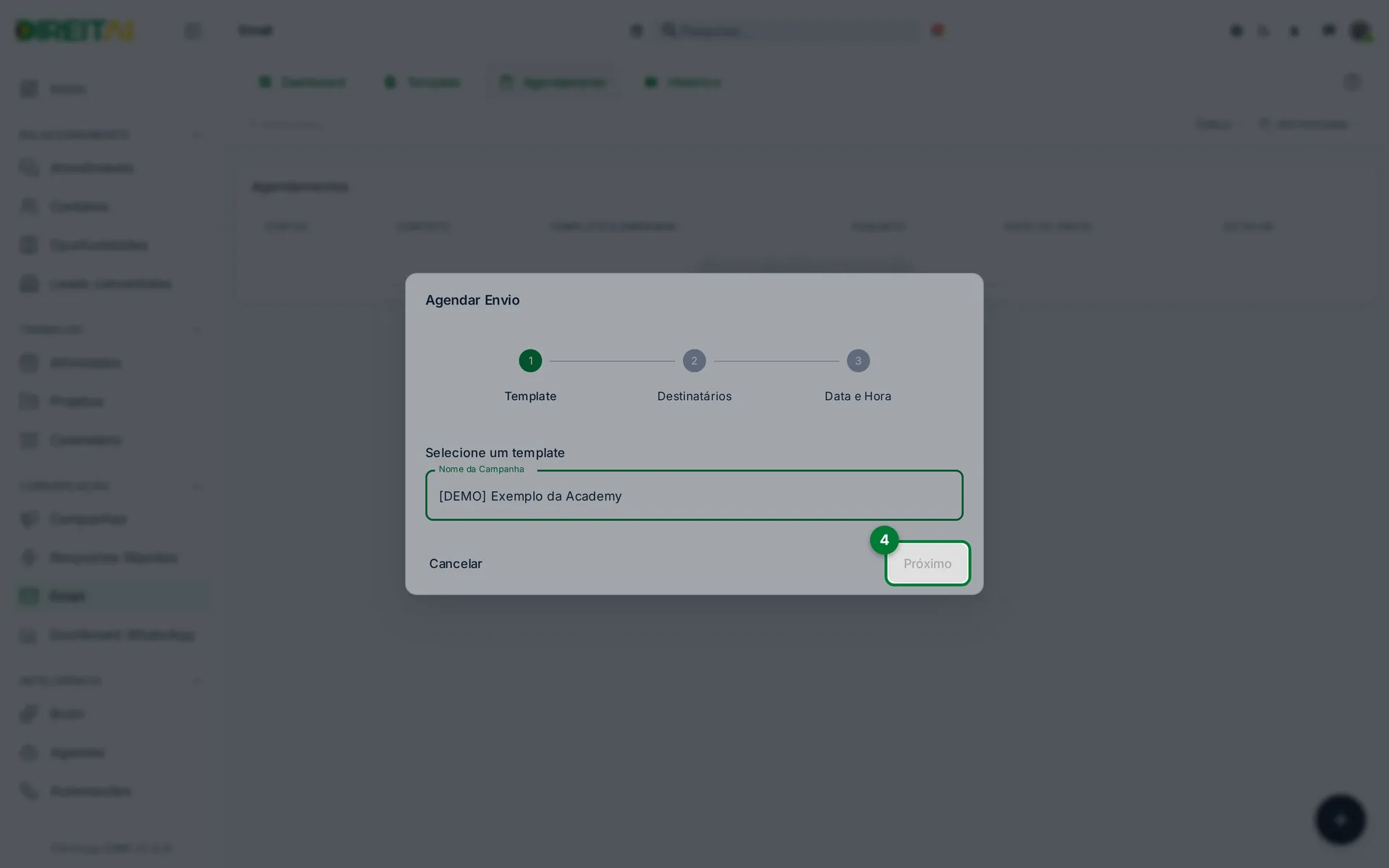Image resolution: width=1389 pixels, height=868 pixels.
Task: Toggle the sidebar collapse icon near logo
Action: coord(192,30)
